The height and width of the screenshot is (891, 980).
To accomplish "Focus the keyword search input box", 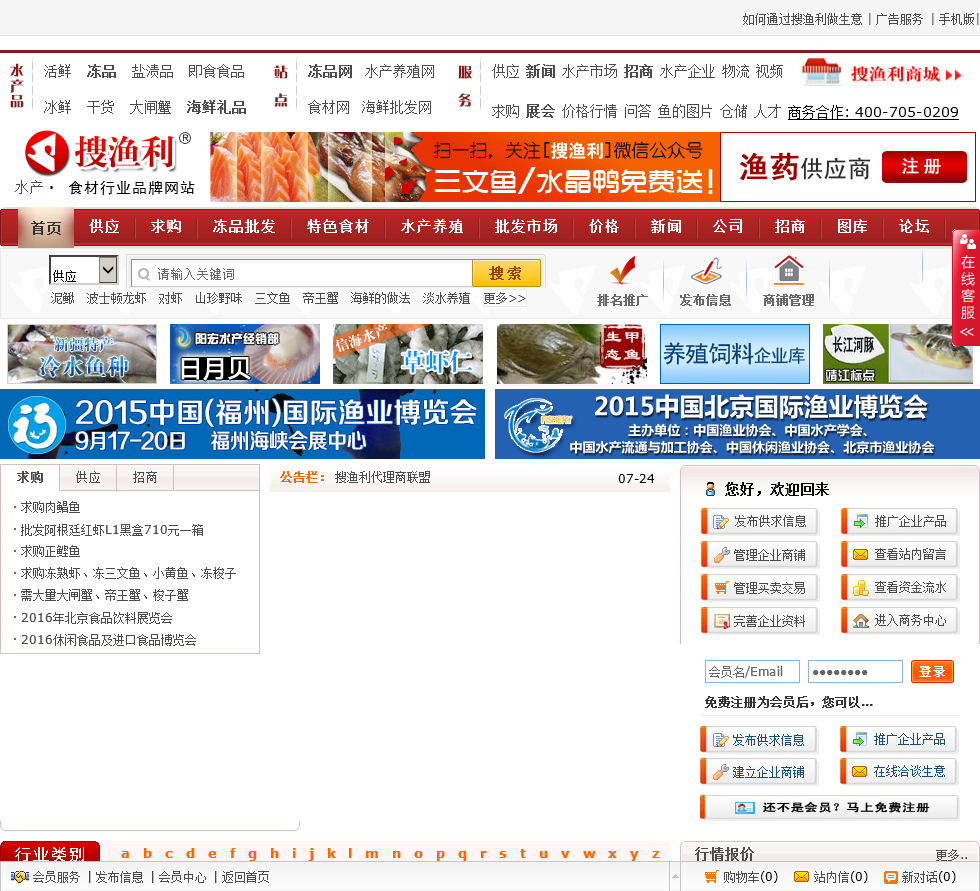I will point(302,274).
